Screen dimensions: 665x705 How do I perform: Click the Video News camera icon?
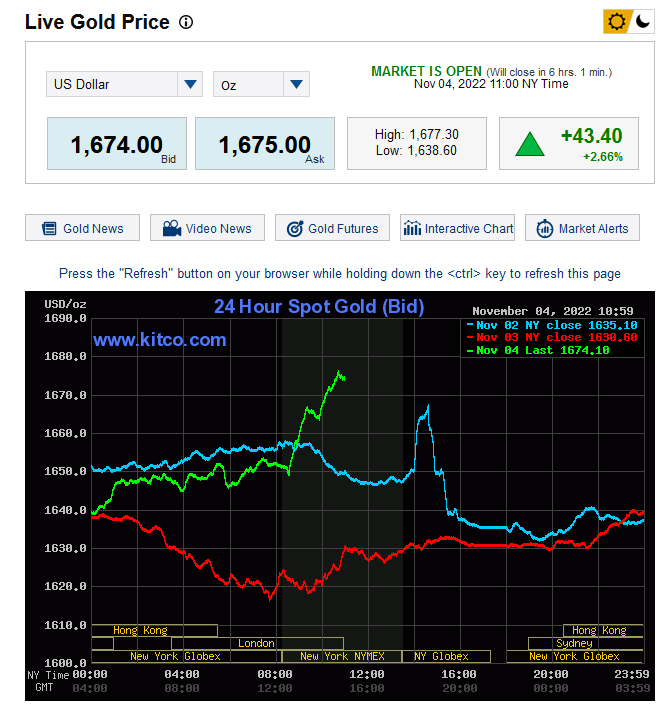click(x=171, y=228)
